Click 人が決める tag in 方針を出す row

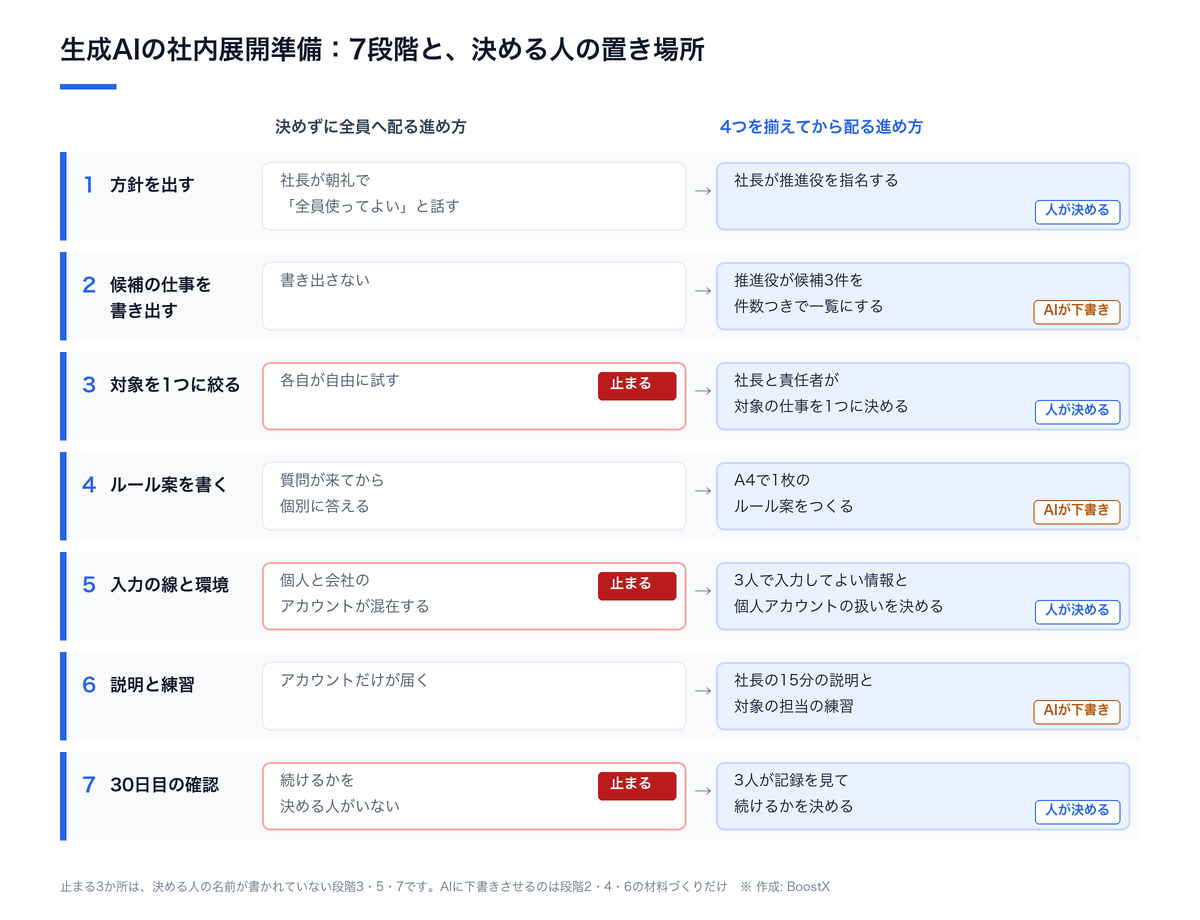pos(1077,211)
